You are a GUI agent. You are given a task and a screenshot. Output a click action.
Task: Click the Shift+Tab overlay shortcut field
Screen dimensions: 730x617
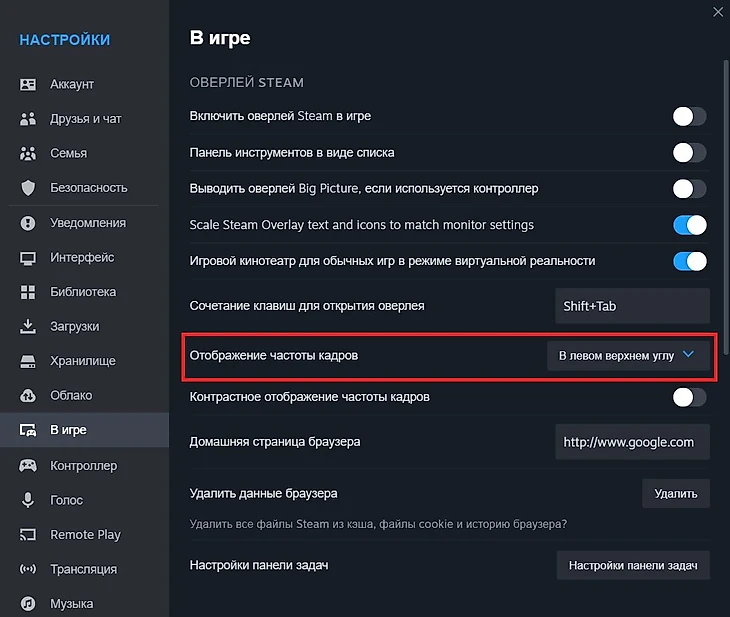point(632,306)
